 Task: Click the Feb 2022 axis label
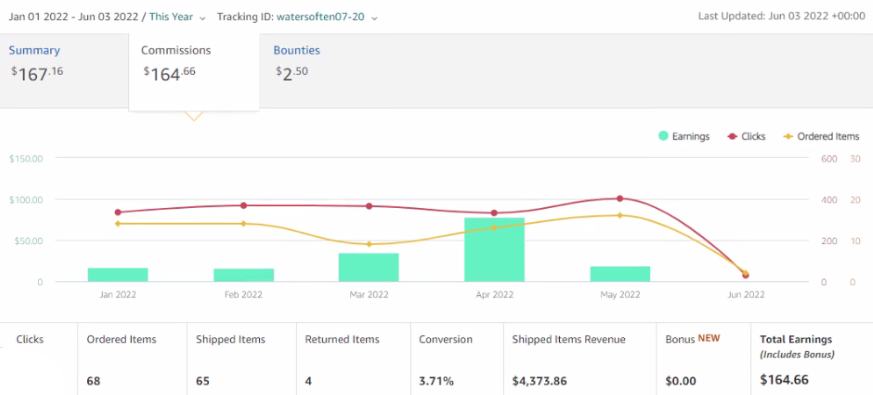[x=244, y=295]
